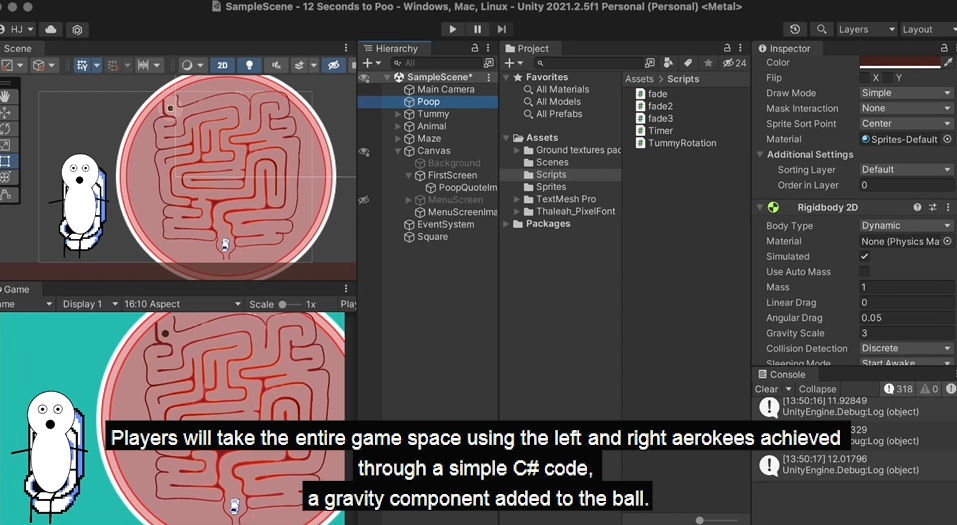This screenshot has height=525, width=957.
Task: Click the Project search field
Action: pyautogui.click(x=587, y=63)
